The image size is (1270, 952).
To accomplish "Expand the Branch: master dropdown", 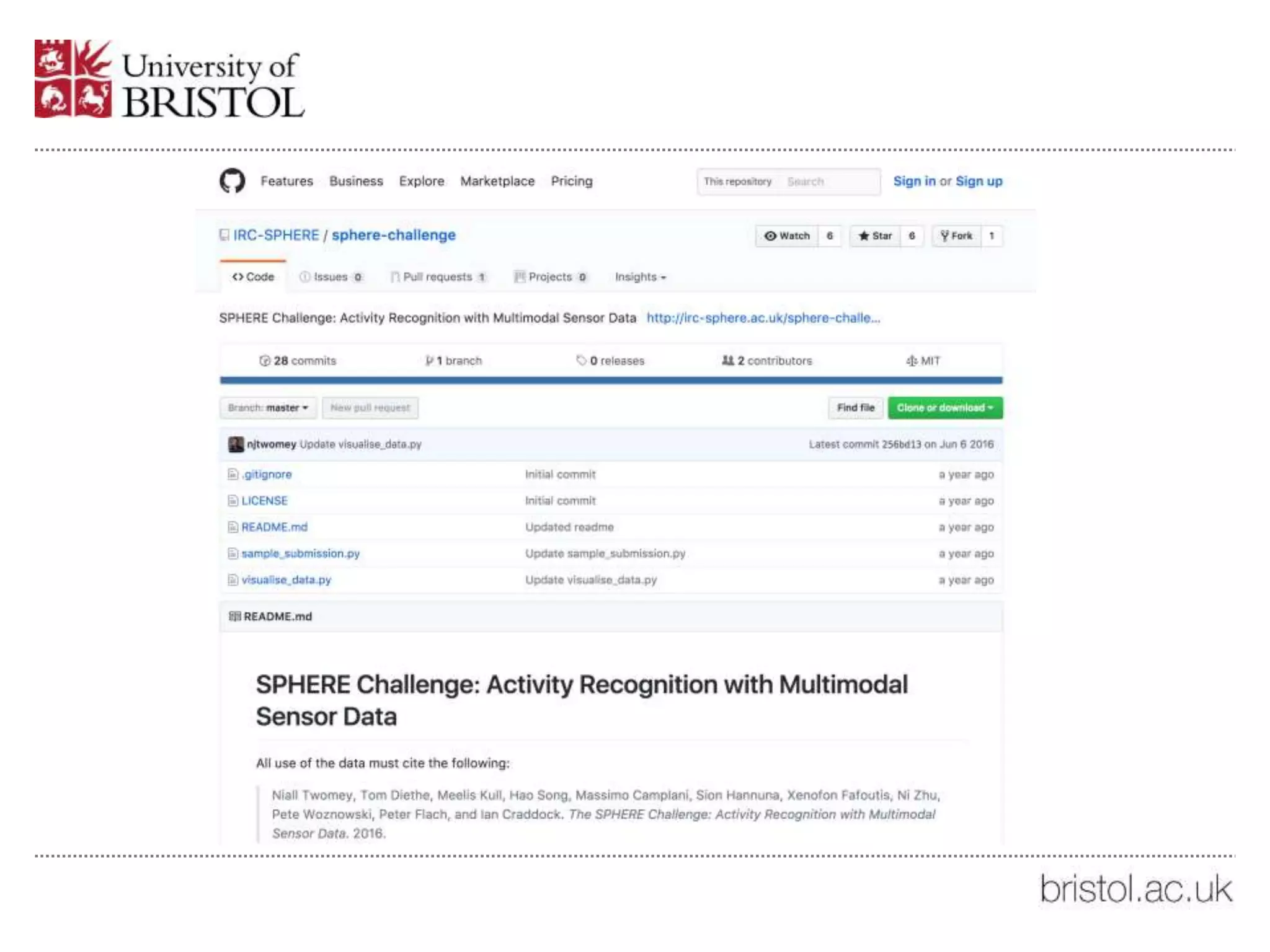I will (x=268, y=408).
